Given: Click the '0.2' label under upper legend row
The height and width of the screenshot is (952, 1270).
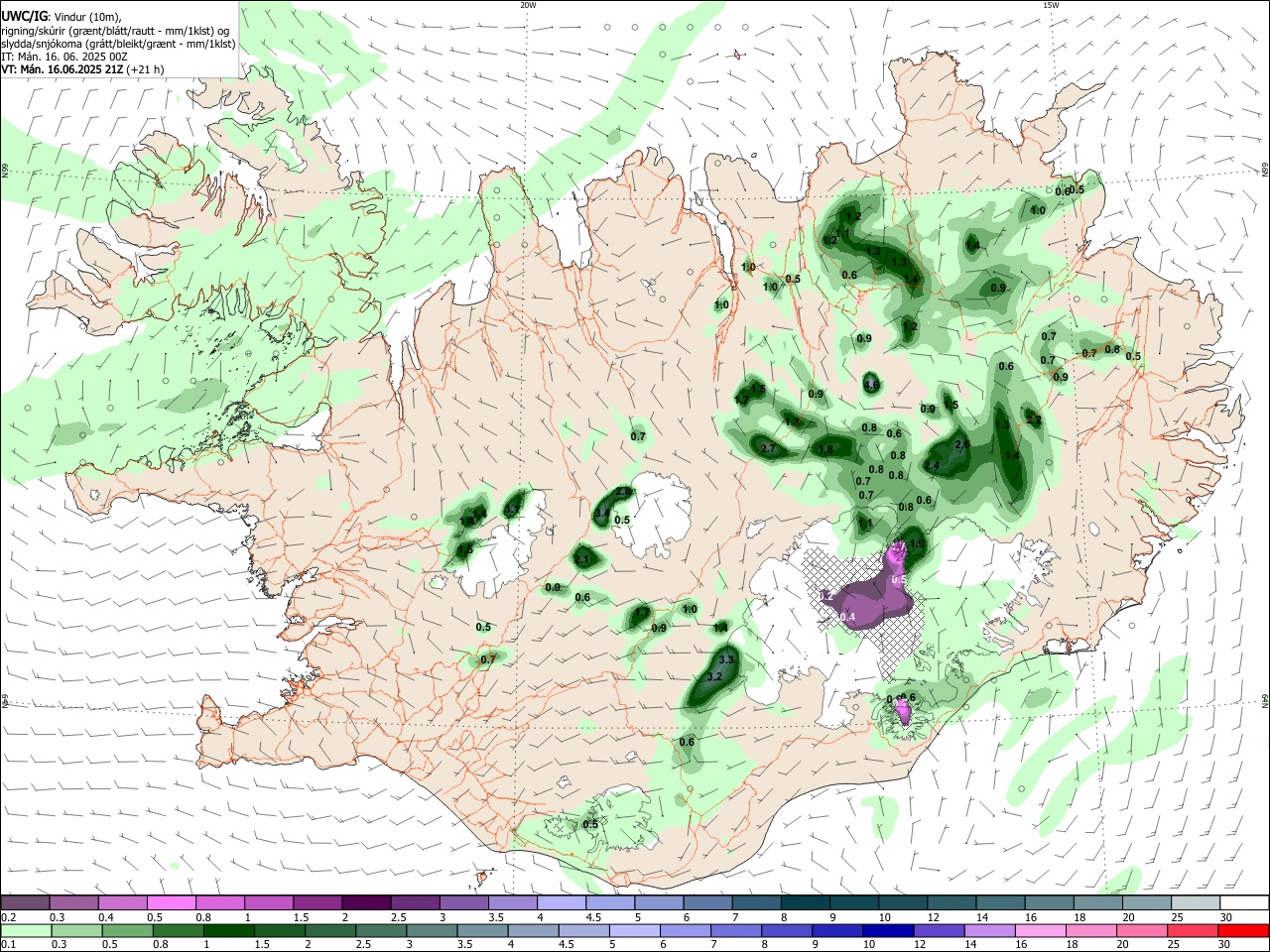Looking at the screenshot, I should click(x=8, y=917).
